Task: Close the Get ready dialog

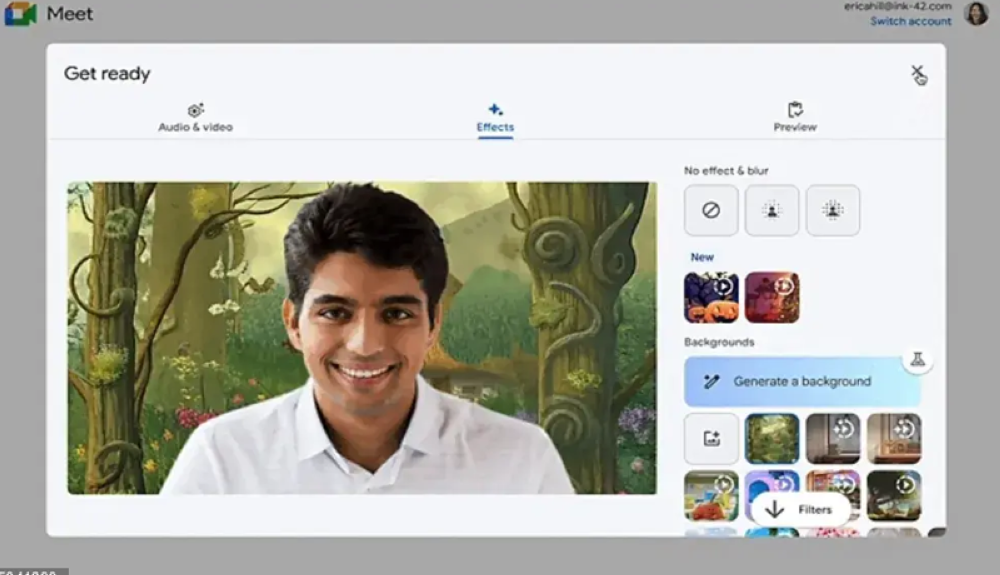Action: pyautogui.click(x=917, y=73)
